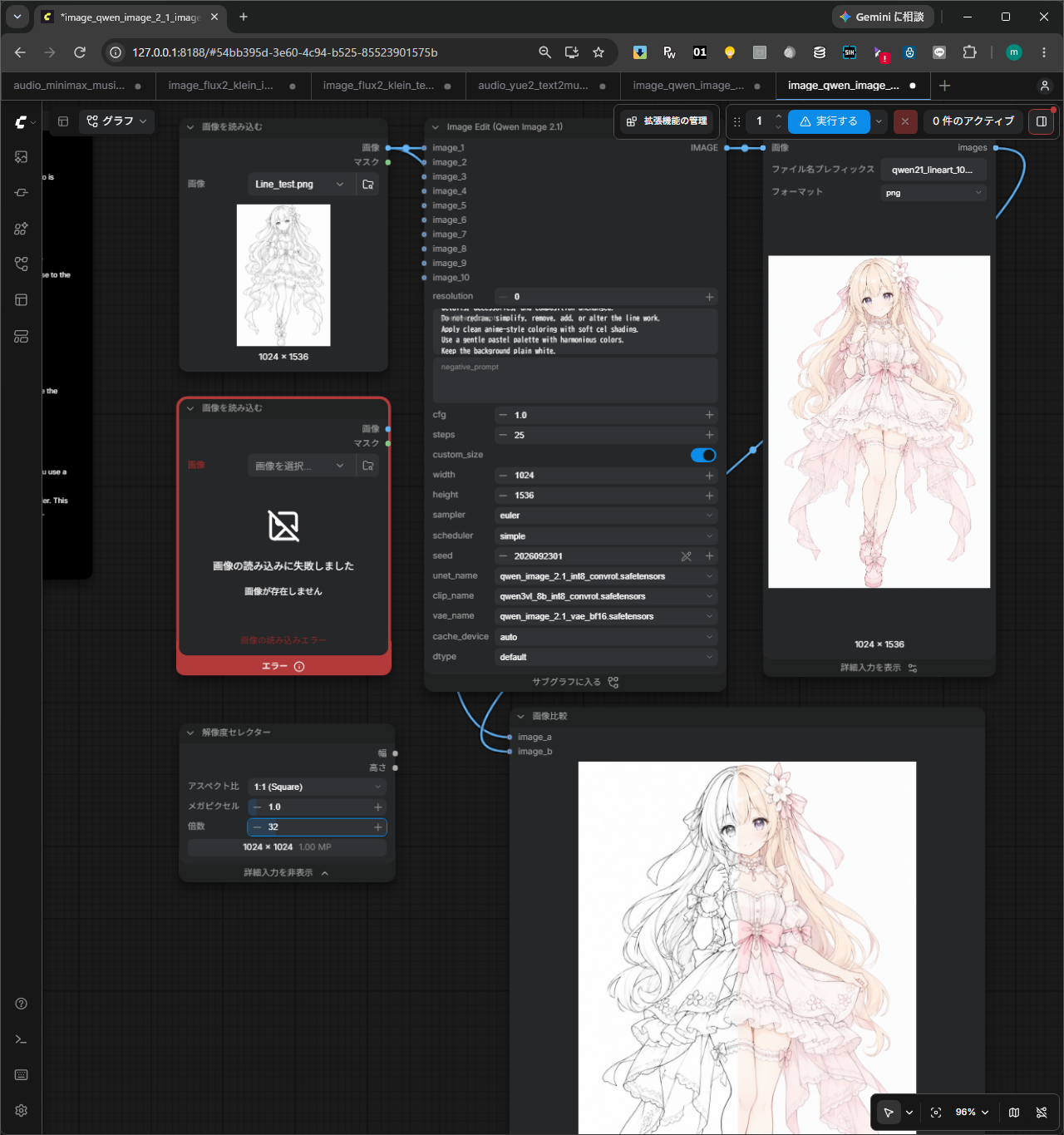Click the 実行する run button
This screenshot has width=1064, height=1135.
829,121
